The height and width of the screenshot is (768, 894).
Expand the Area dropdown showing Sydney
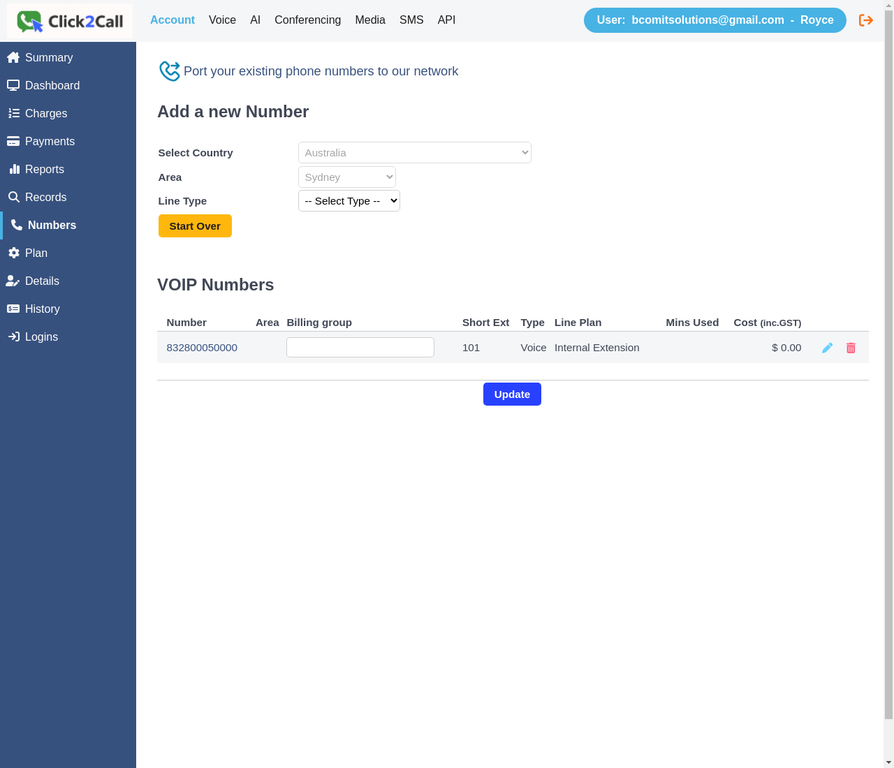347,177
